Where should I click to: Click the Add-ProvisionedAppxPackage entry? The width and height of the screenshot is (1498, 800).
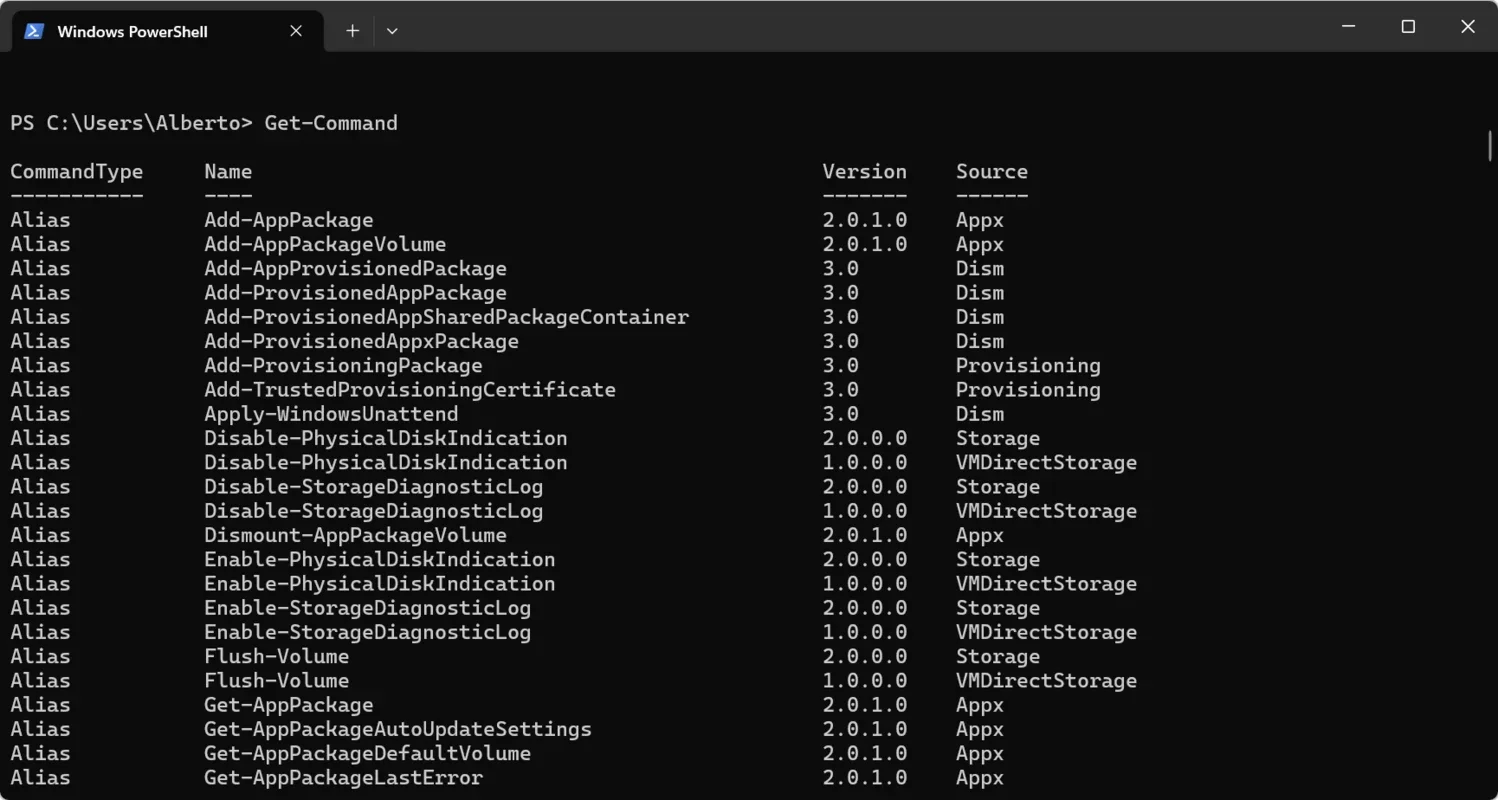(x=361, y=341)
